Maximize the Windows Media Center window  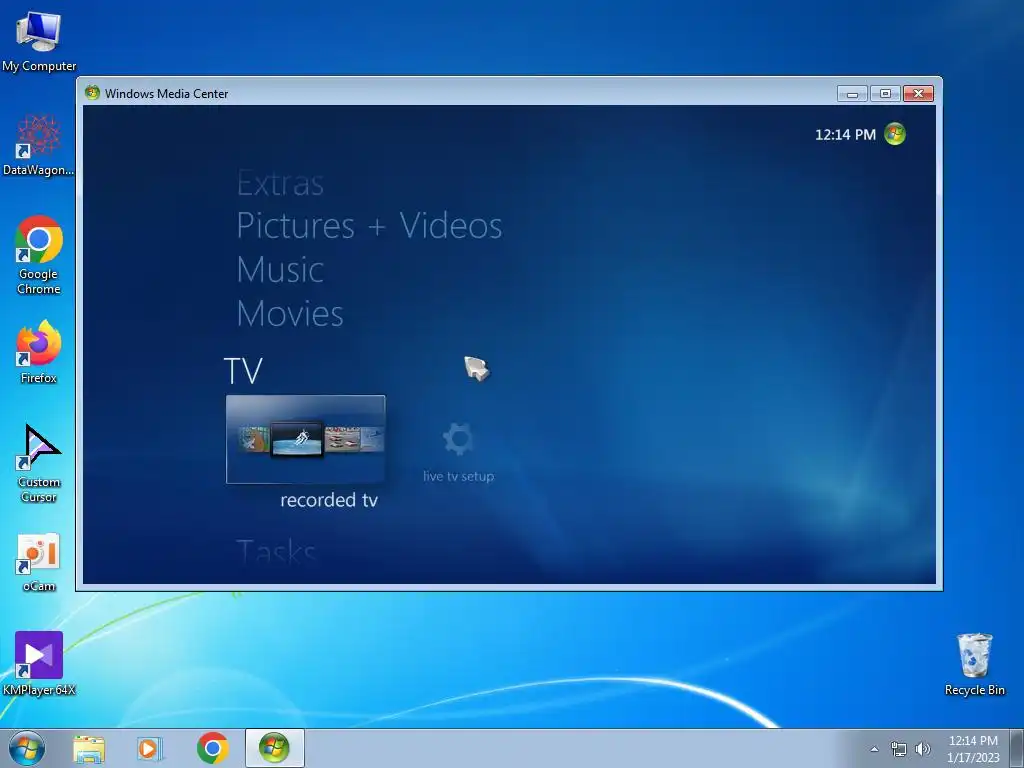pos(885,93)
